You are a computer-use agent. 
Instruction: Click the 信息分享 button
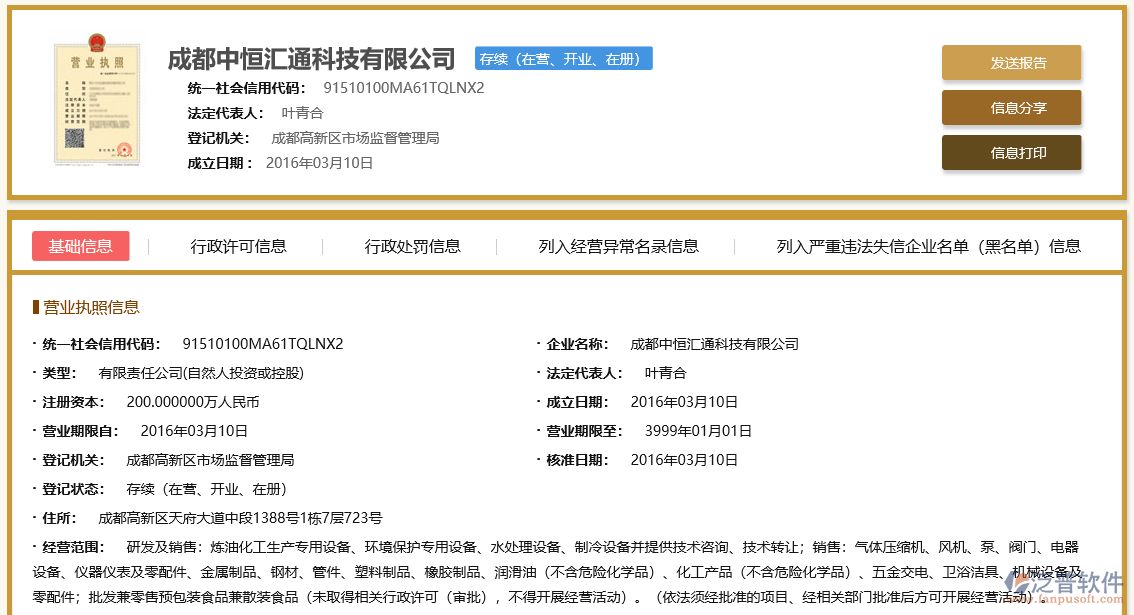coord(1011,108)
